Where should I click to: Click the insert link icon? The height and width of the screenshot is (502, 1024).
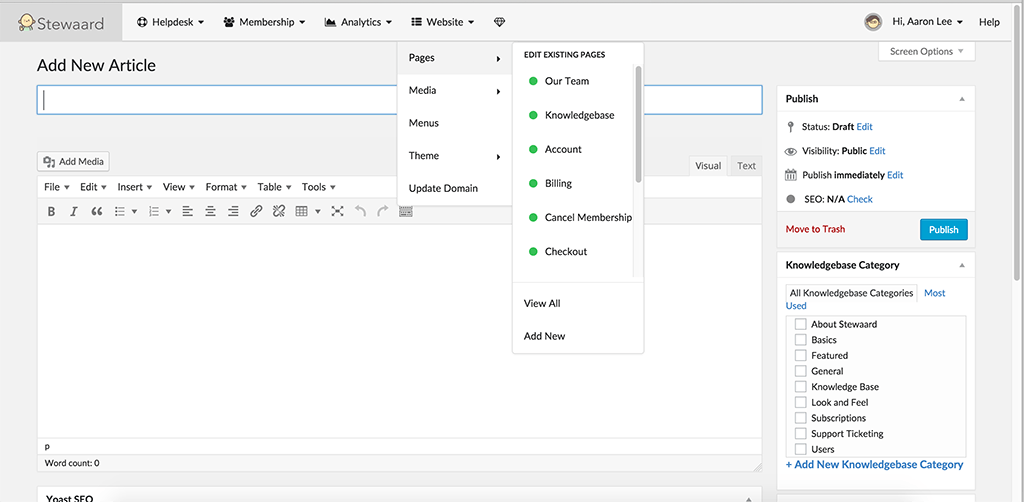click(256, 211)
